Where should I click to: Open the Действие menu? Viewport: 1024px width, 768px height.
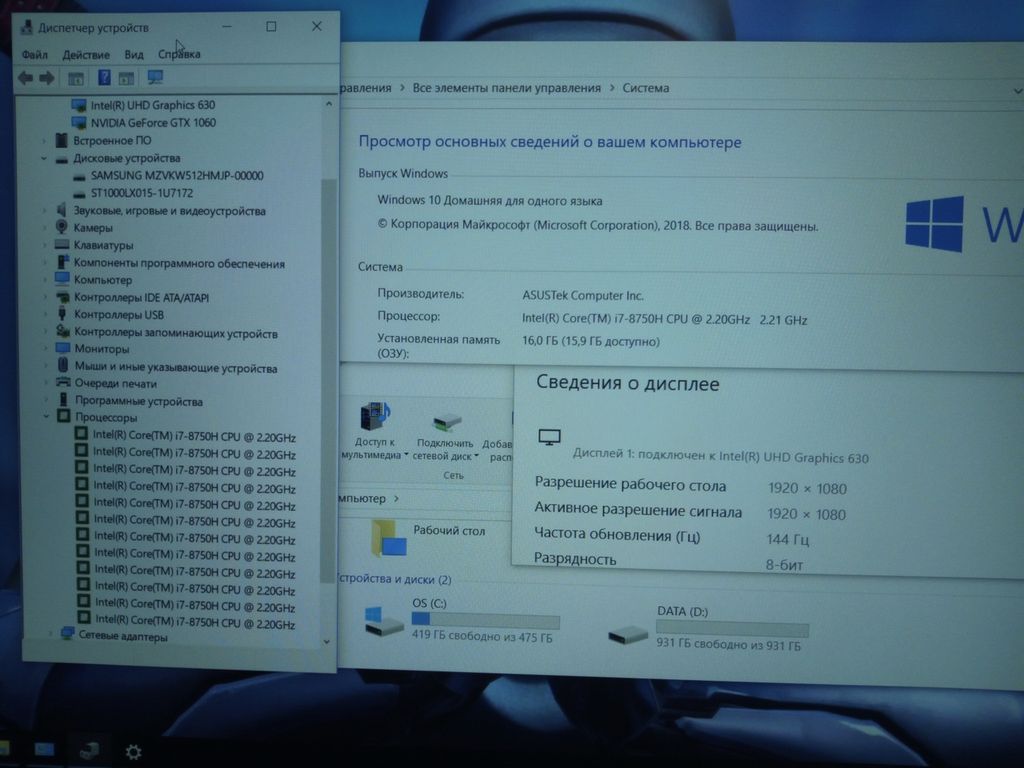(x=86, y=54)
